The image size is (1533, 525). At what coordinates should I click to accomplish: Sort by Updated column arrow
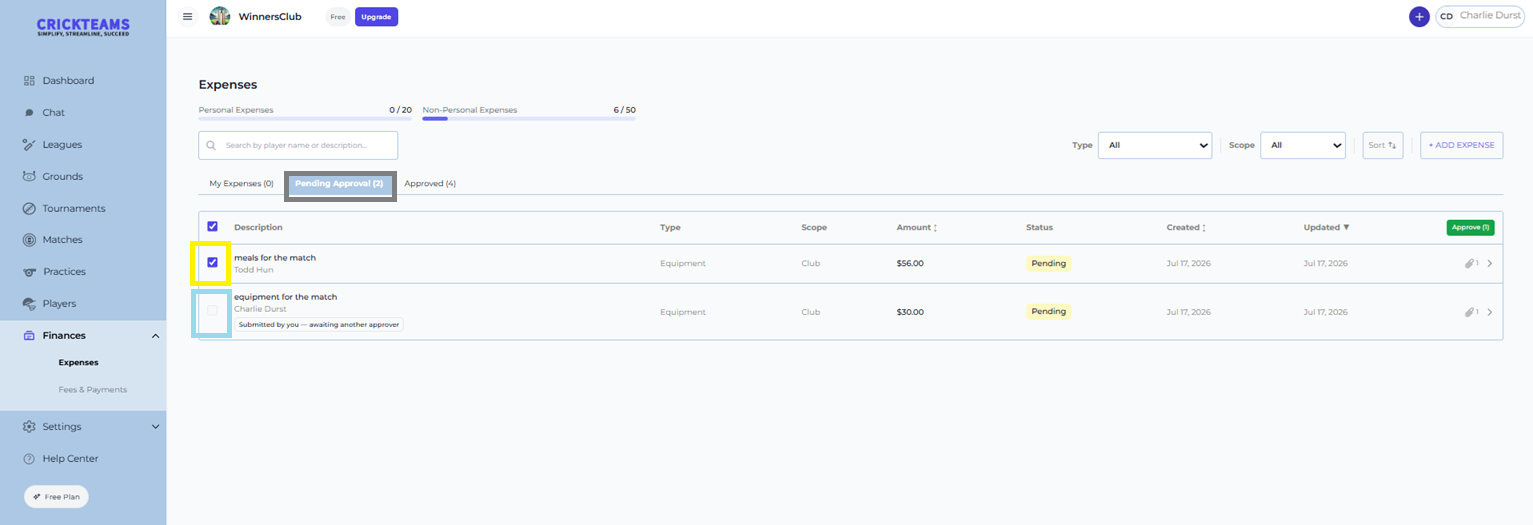(x=1345, y=228)
